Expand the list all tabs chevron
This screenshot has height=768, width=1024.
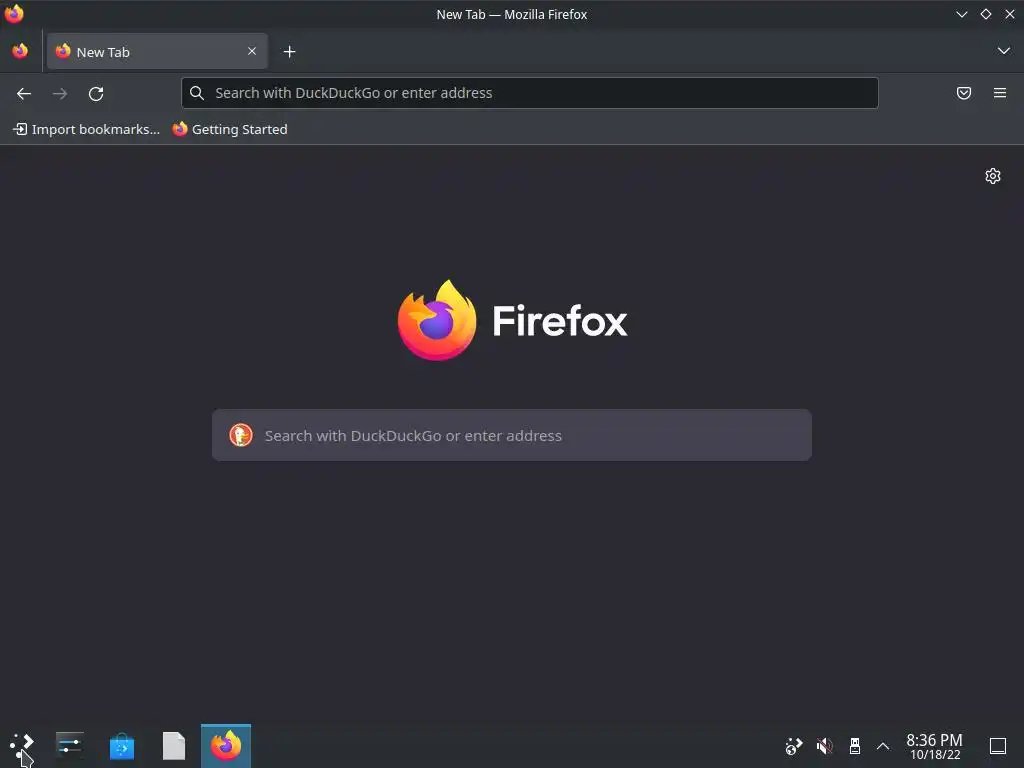click(x=1004, y=51)
